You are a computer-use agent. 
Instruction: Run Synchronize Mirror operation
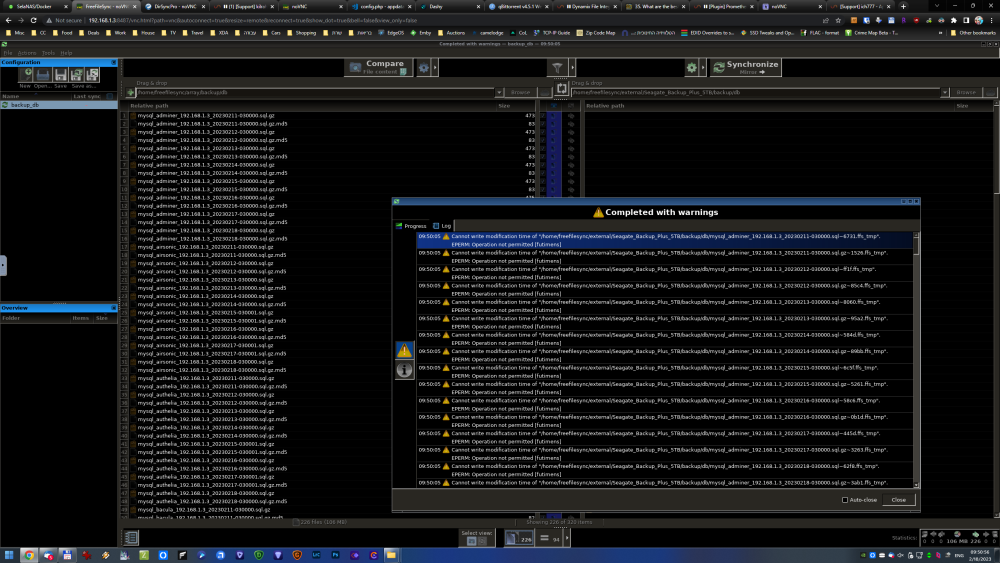746,67
